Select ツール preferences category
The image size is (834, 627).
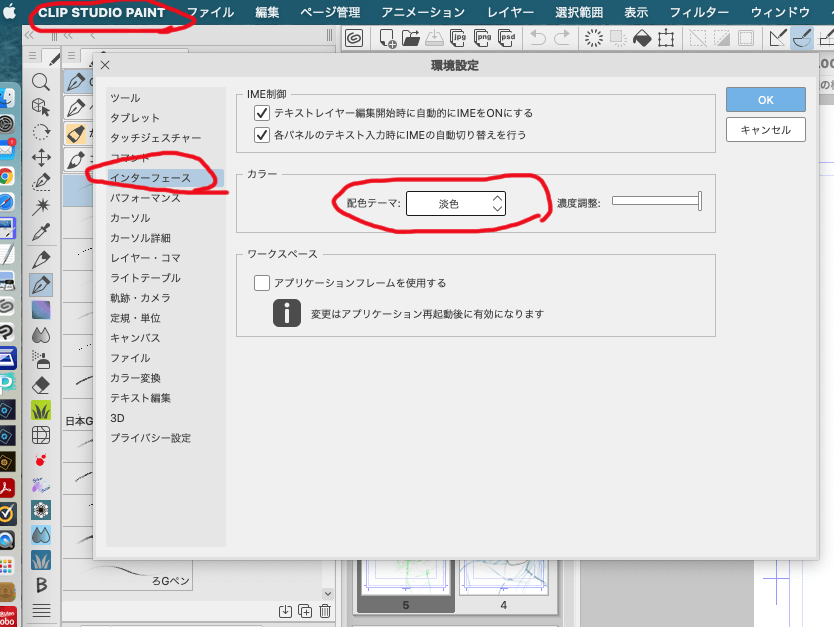click(x=126, y=98)
